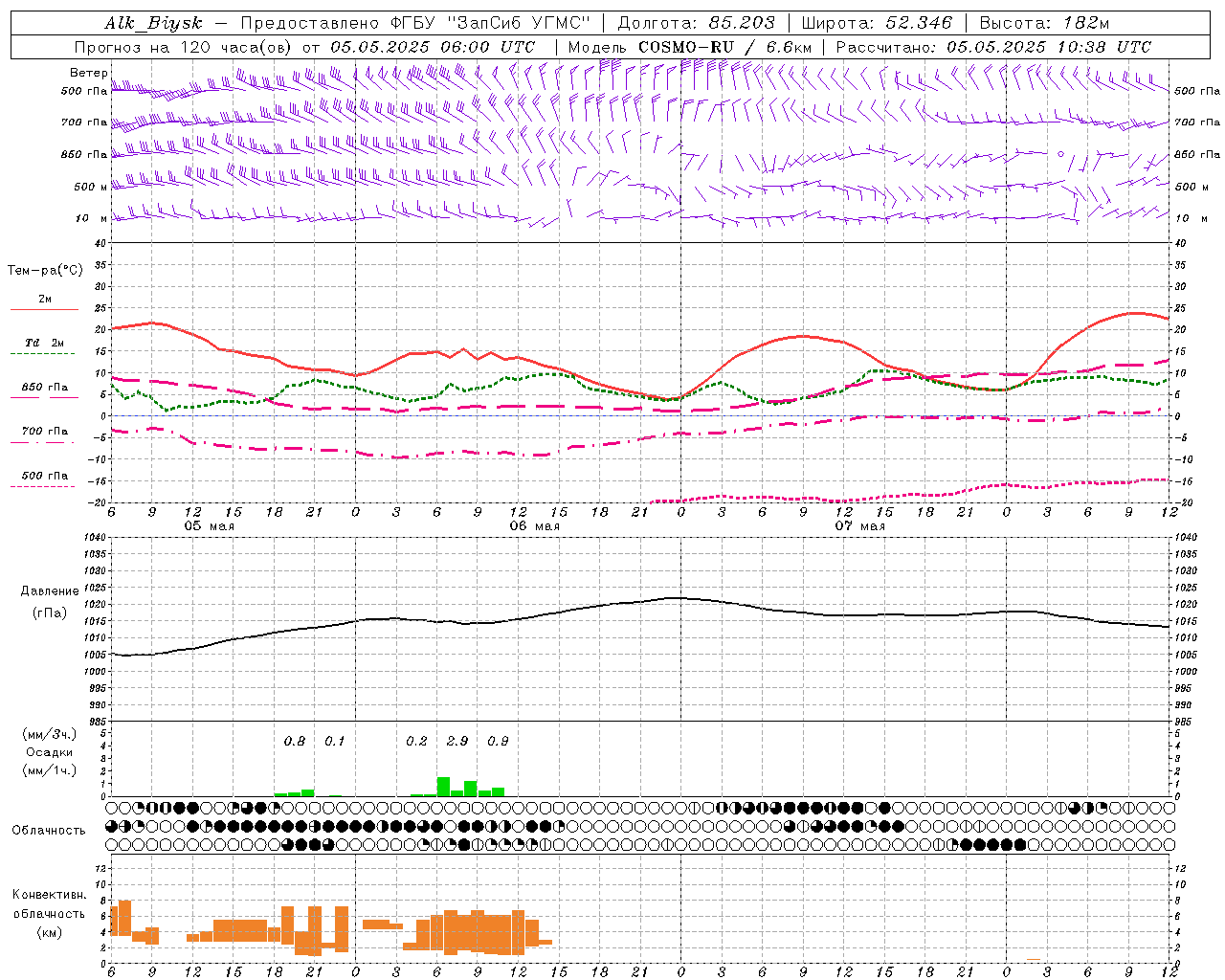Screen dimensions: 1225x980
Task: Select the (км) unit label of convective cloudiness
Action: coord(50,932)
